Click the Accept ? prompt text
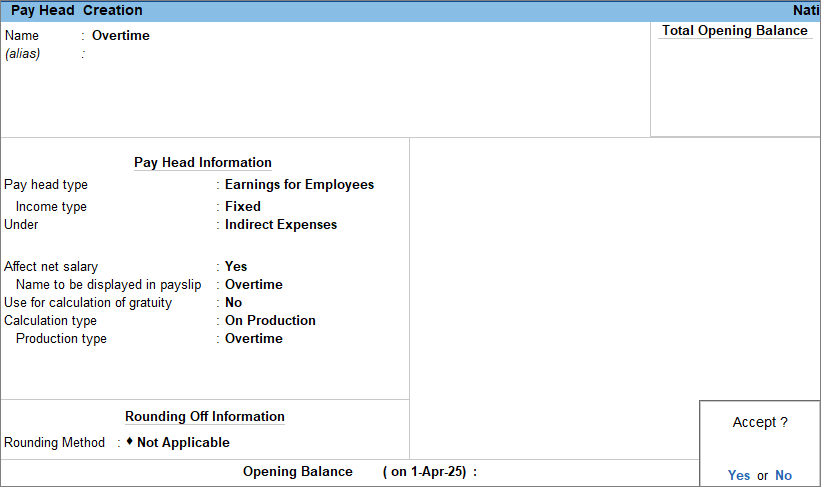The image size is (821, 487). point(760,422)
